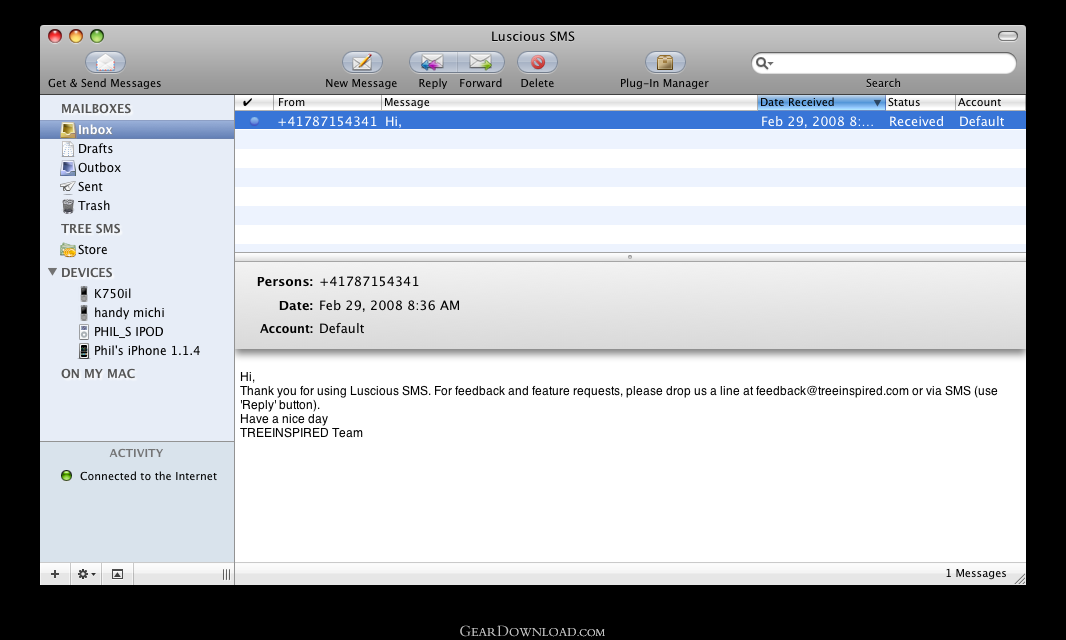The height and width of the screenshot is (640, 1066).
Task: Toggle the activity panel show/hide button
Action: (x=118, y=574)
